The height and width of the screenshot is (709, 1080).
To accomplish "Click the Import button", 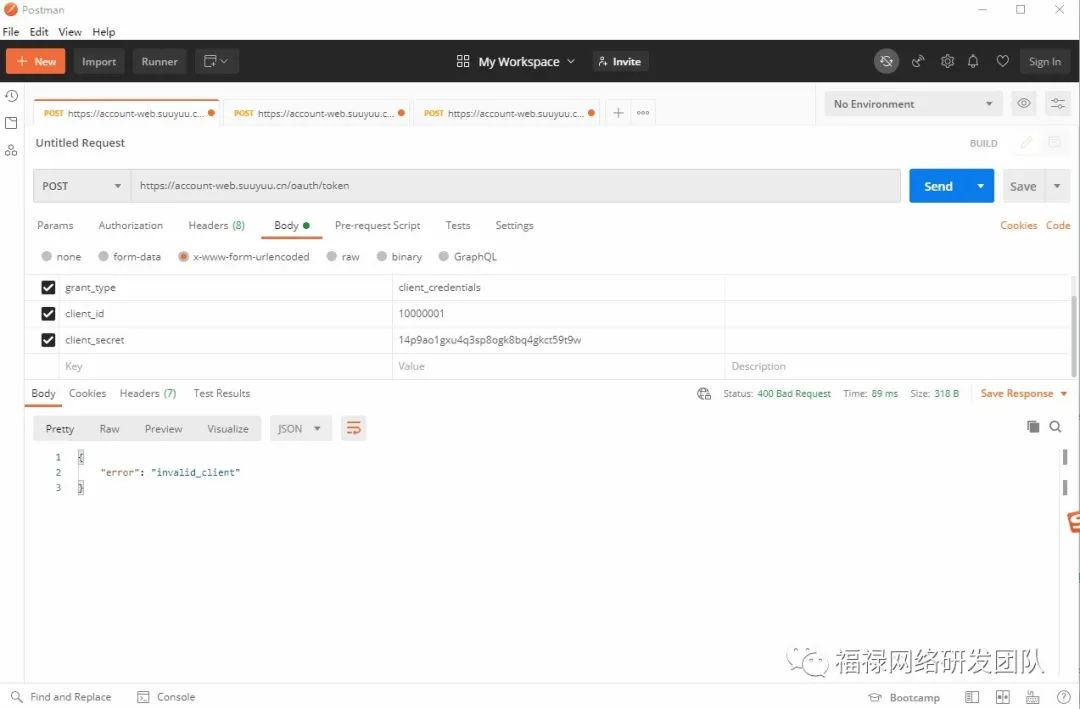I will (x=99, y=61).
